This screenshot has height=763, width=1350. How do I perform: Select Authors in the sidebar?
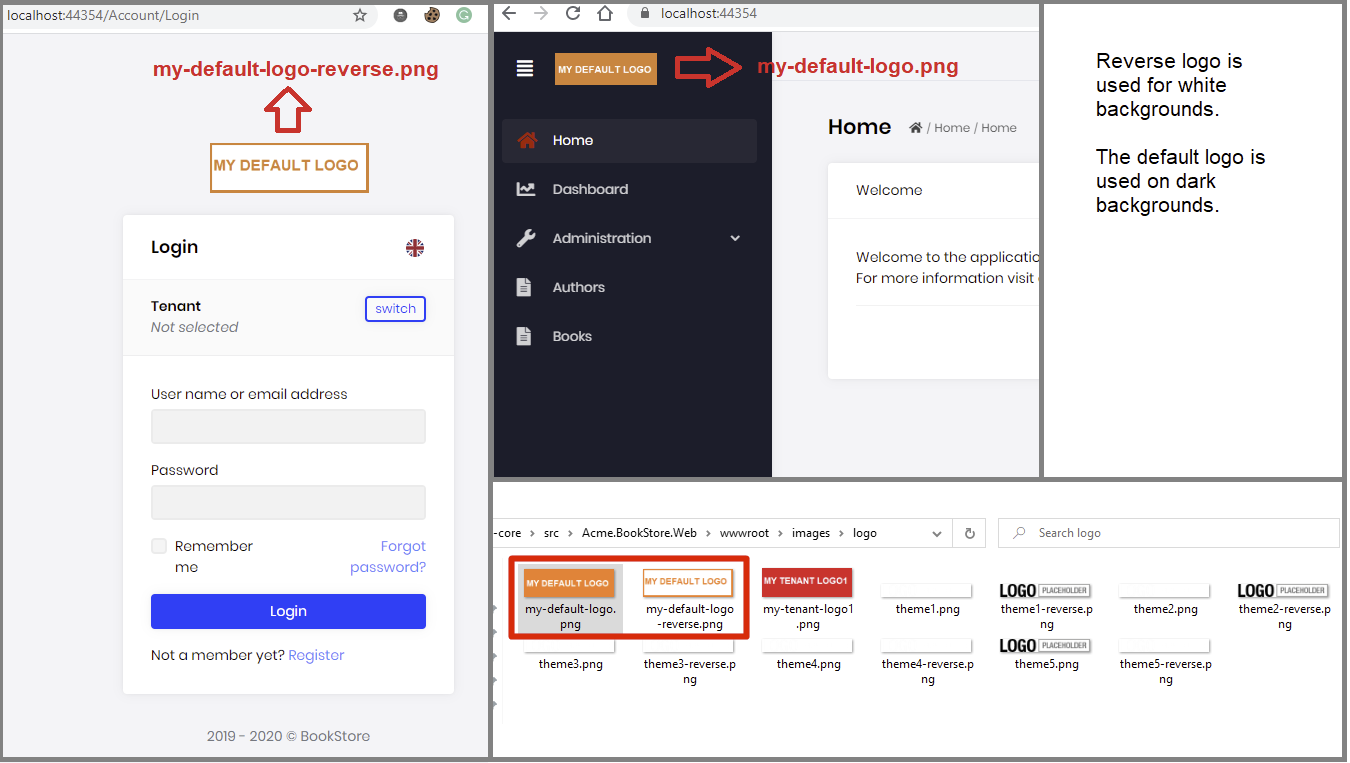(578, 287)
